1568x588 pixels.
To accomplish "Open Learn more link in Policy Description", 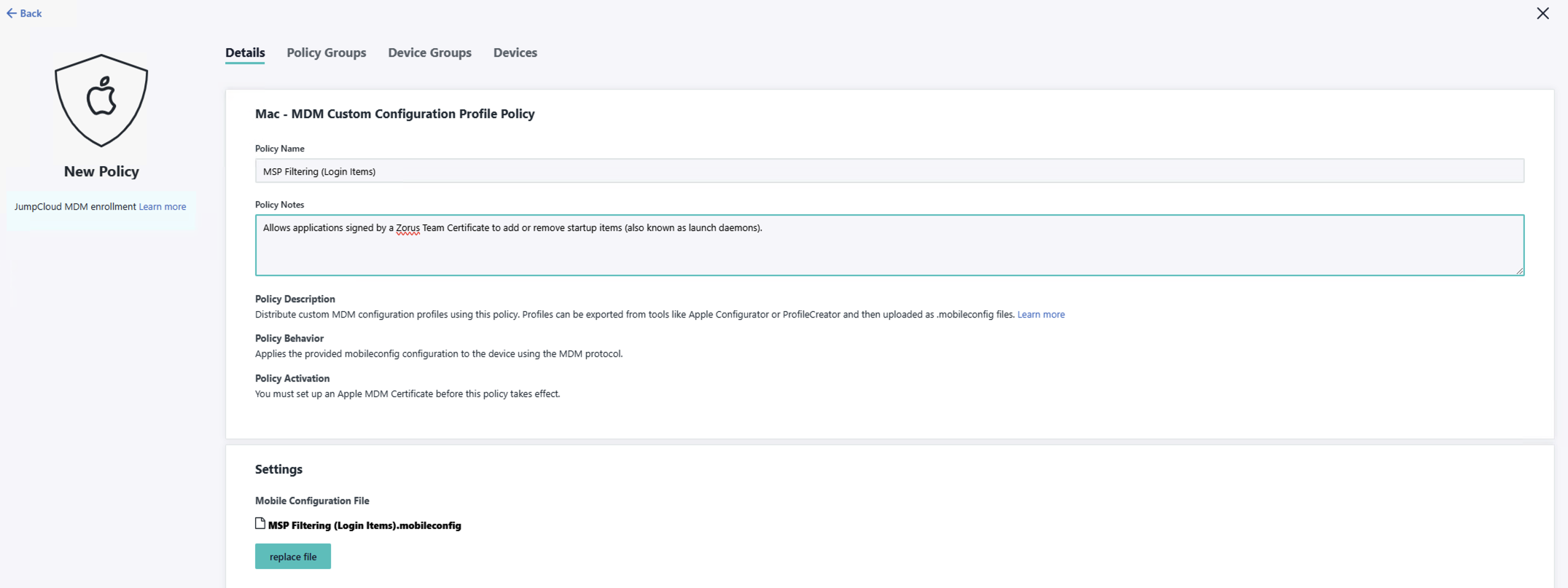I will click(1041, 315).
